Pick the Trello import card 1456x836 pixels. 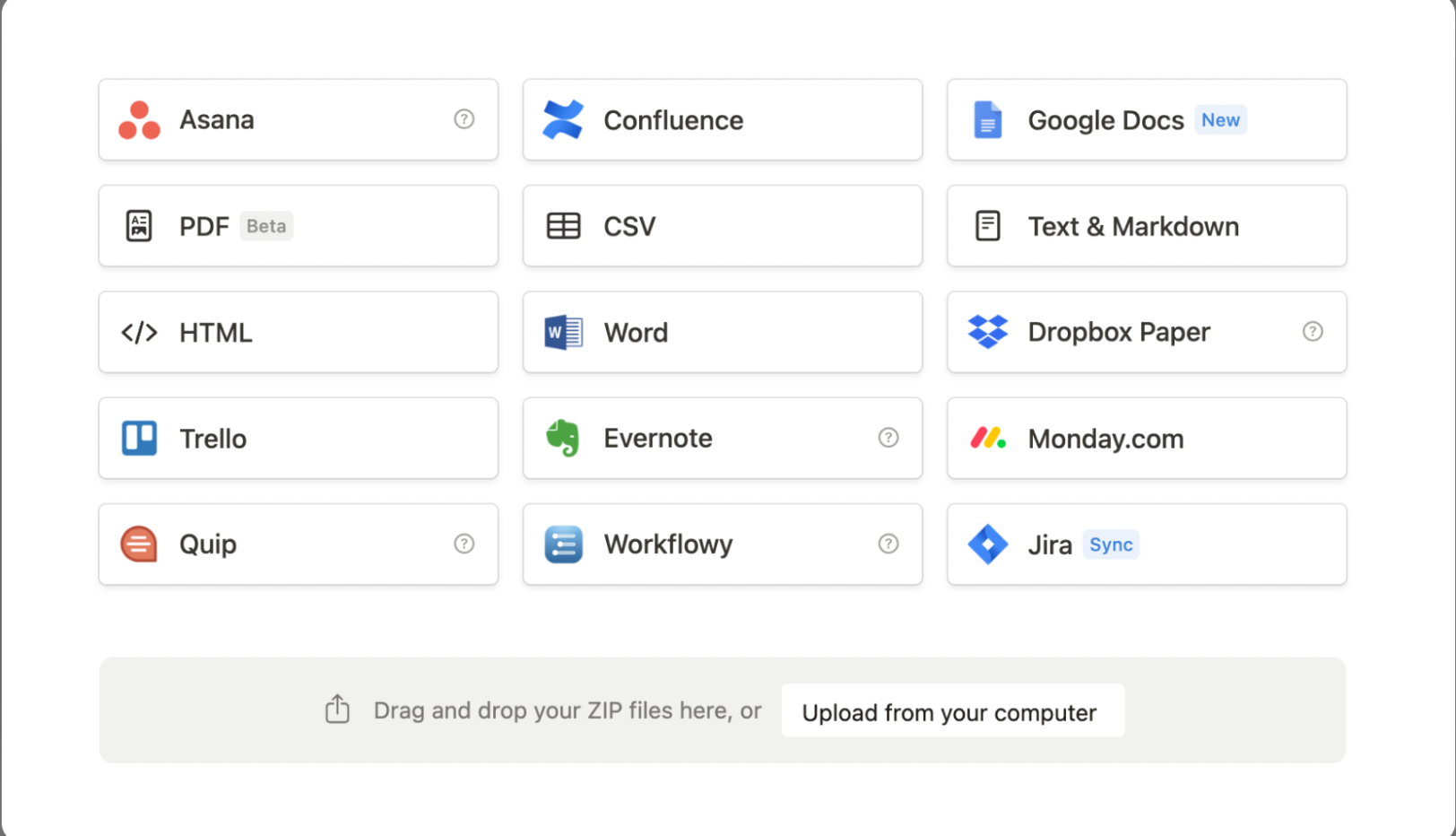pyautogui.click(x=299, y=439)
